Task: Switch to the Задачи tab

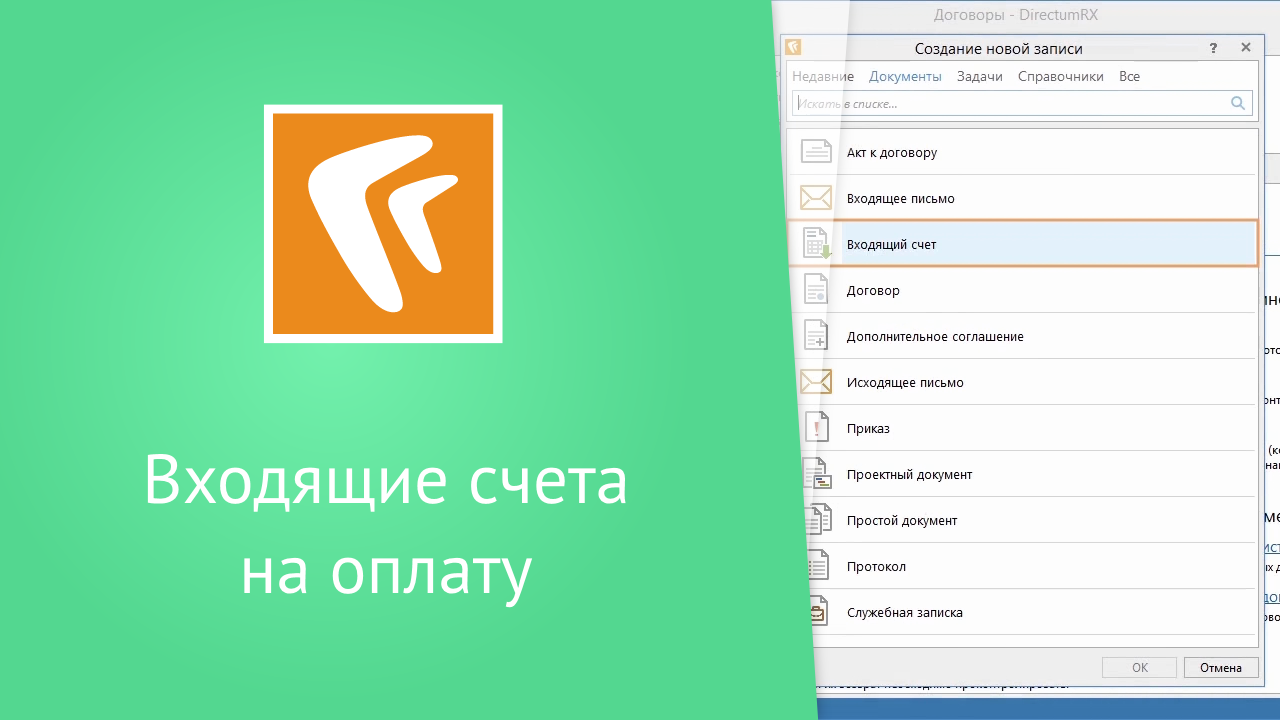Action: pyautogui.click(x=980, y=76)
